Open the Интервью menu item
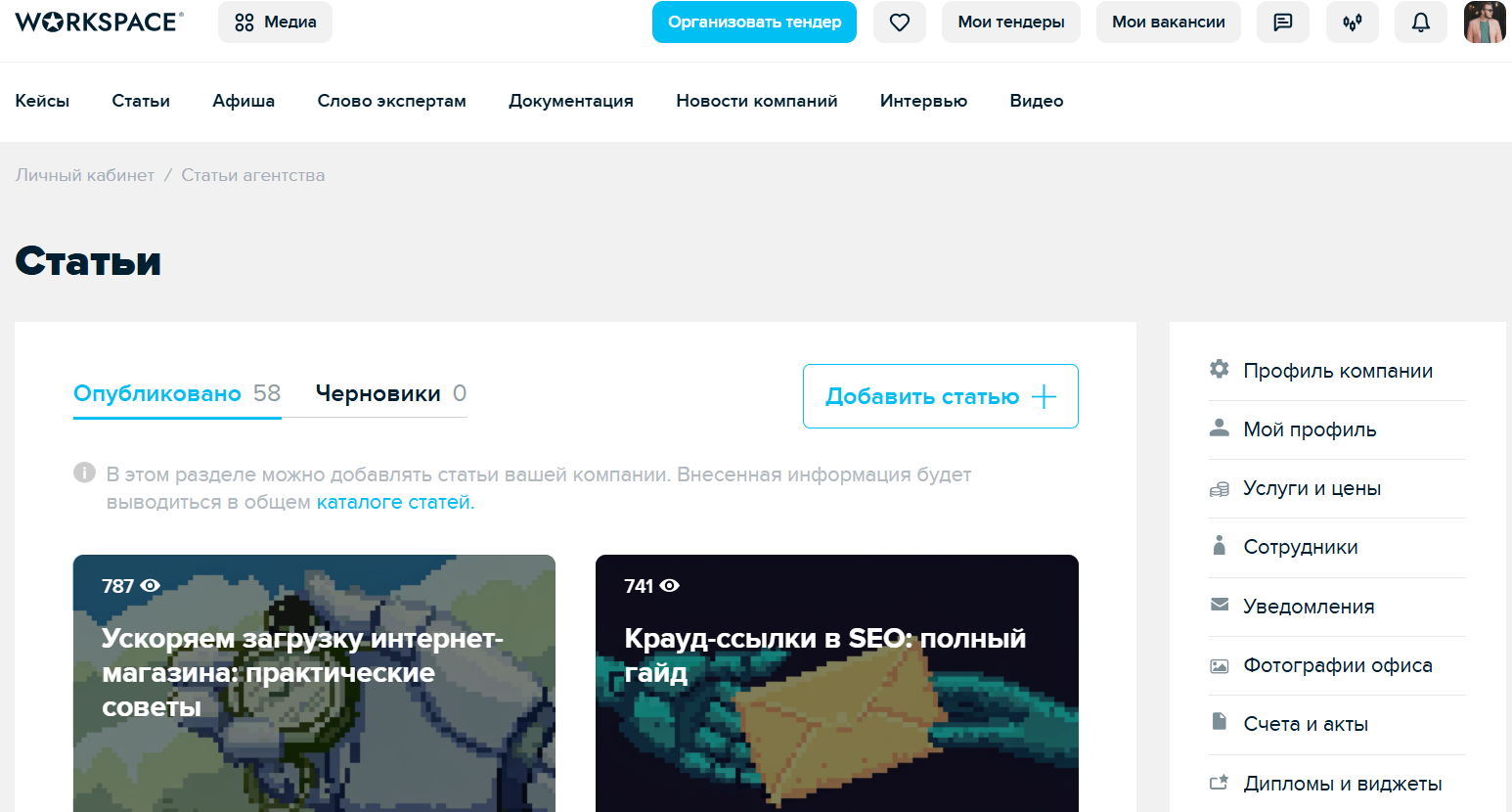 tap(923, 101)
